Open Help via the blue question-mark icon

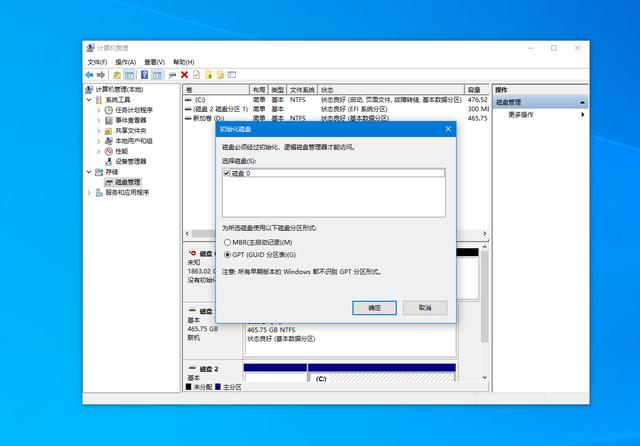(x=144, y=75)
